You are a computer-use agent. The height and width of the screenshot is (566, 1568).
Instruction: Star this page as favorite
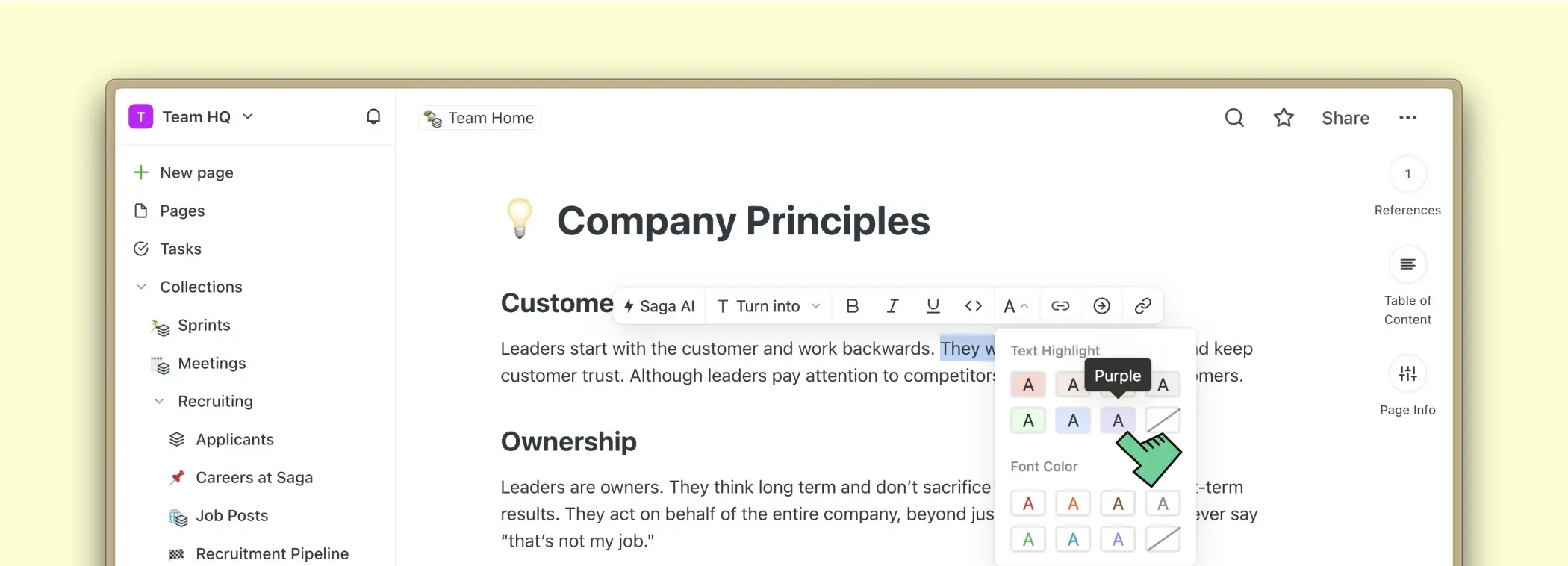(x=1284, y=118)
